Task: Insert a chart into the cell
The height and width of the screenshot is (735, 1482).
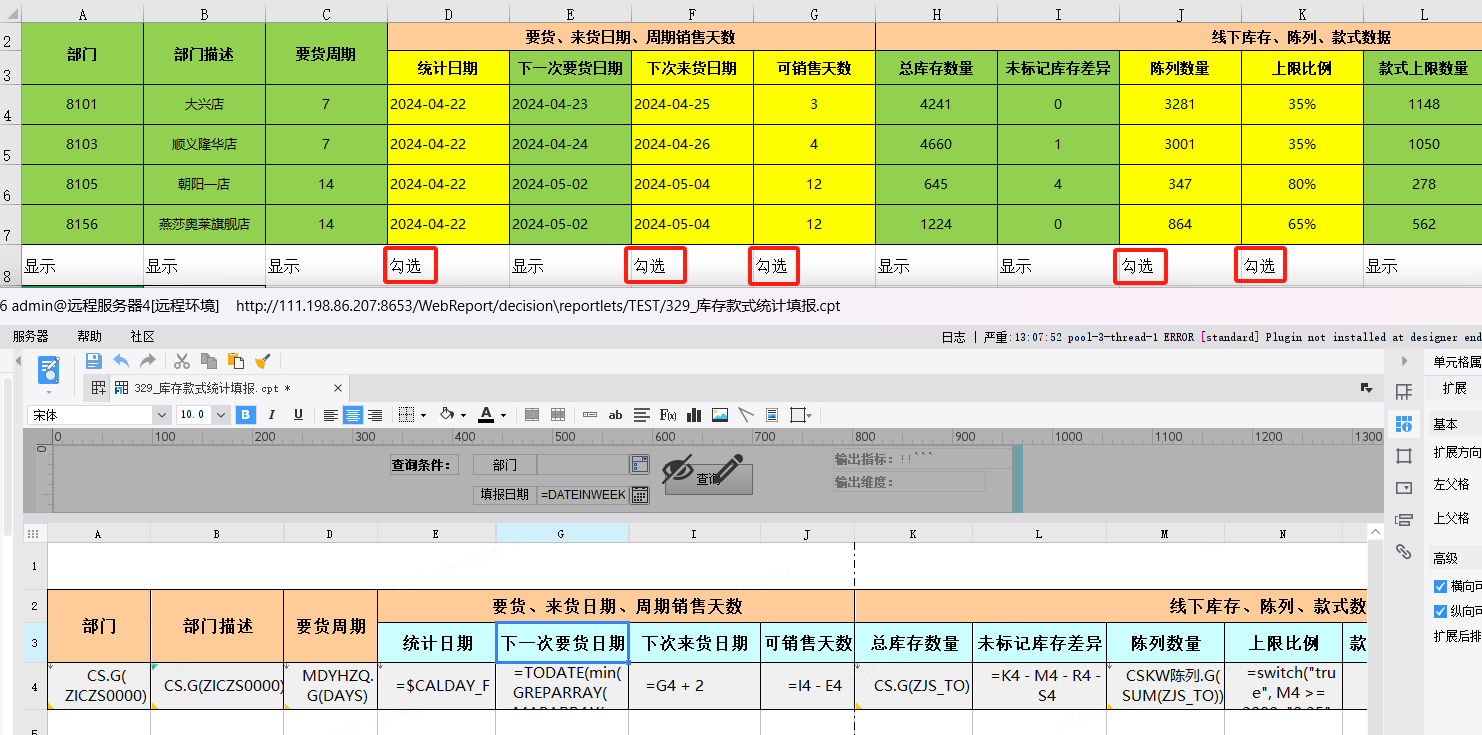Action: click(694, 415)
